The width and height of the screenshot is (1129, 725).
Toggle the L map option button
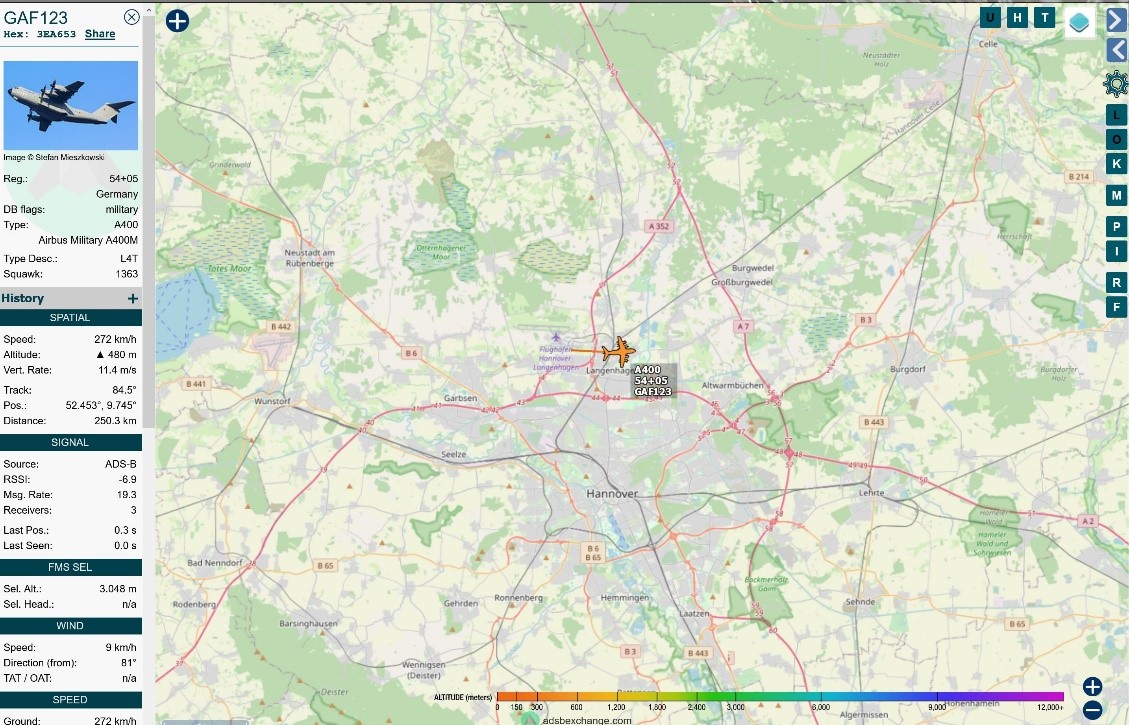click(x=1116, y=114)
